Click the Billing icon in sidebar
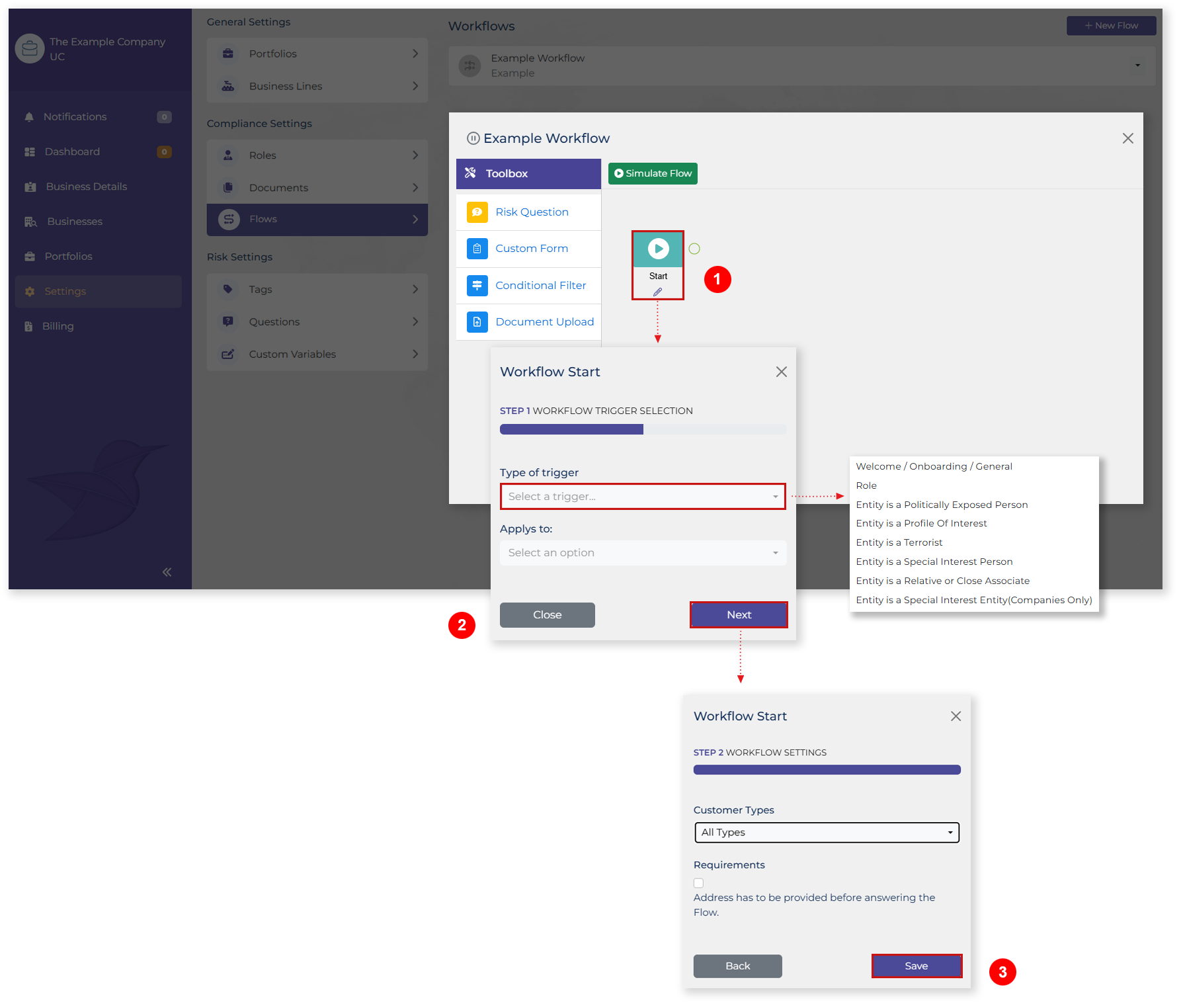Screen dimensions: 1183x1008 (28, 327)
